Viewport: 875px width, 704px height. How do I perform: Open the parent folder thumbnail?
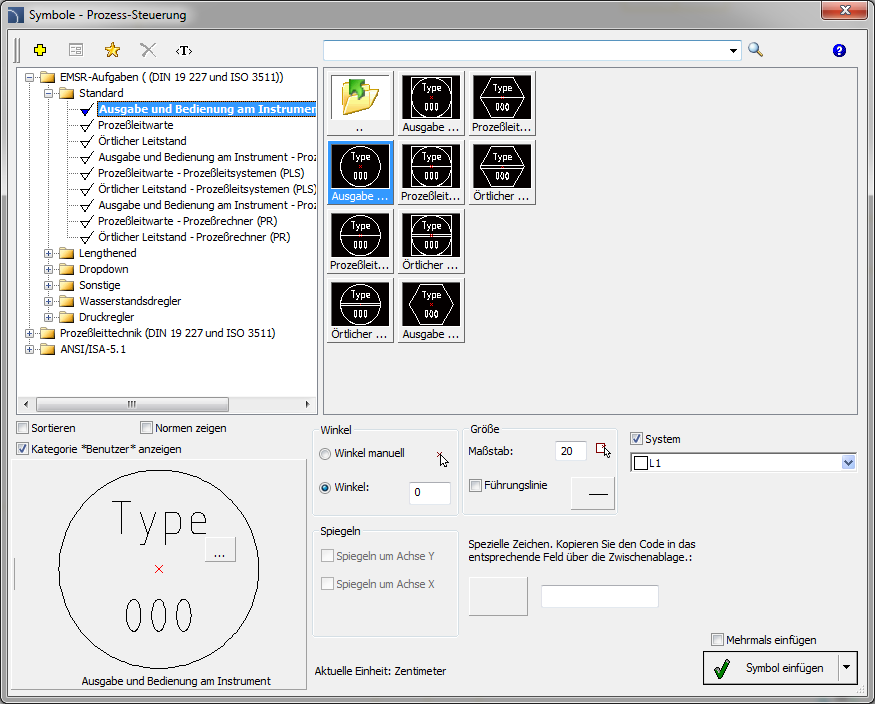[360, 98]
